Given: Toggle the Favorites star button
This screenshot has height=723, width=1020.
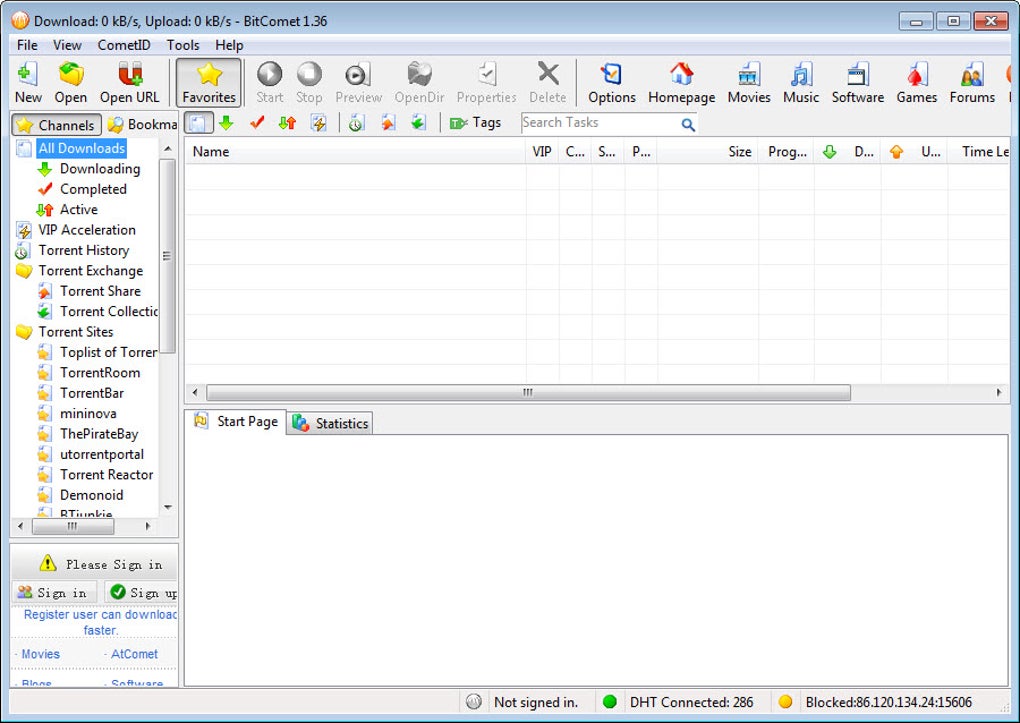Looking at the screenshot, I should 209,83.
